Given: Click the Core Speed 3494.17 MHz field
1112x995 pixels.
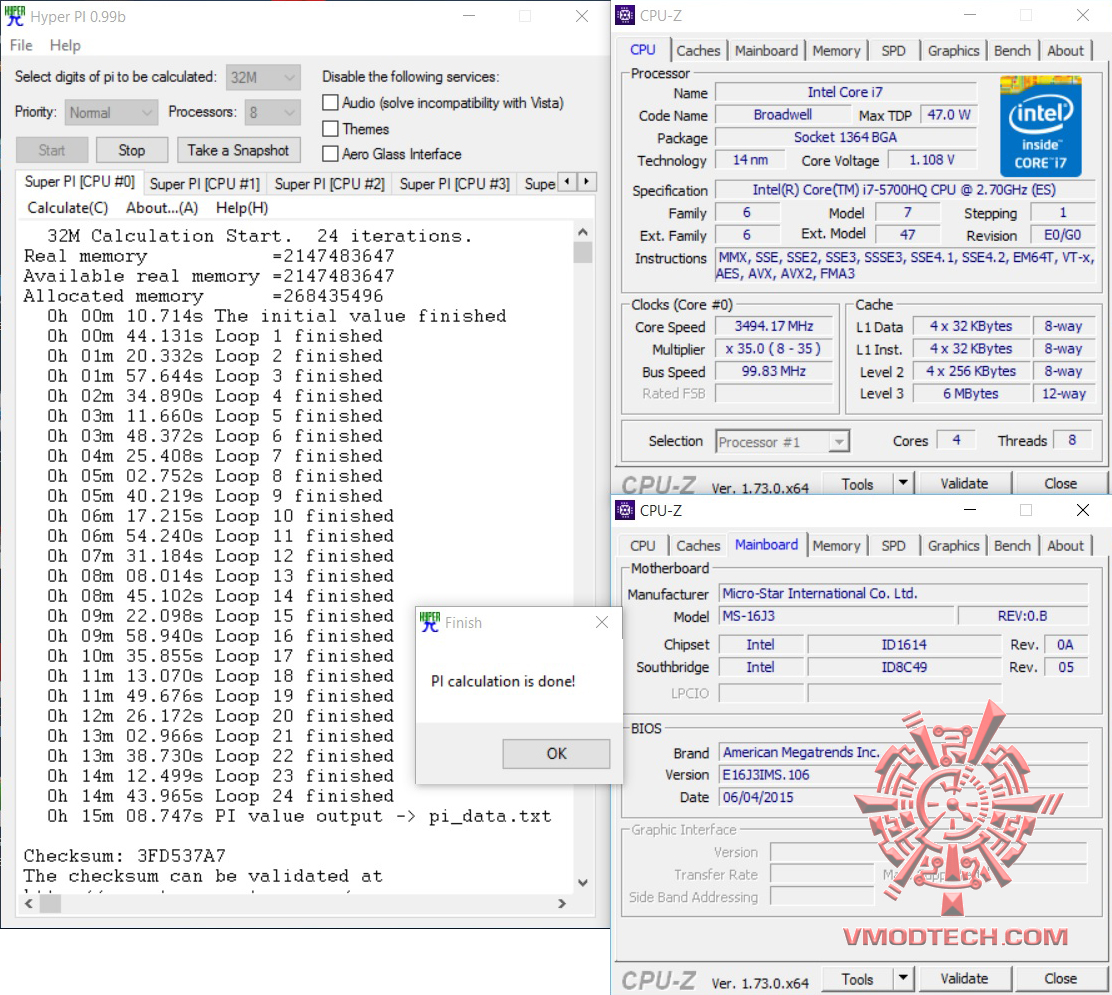Looking at the screenshot, I should point(773,326).
